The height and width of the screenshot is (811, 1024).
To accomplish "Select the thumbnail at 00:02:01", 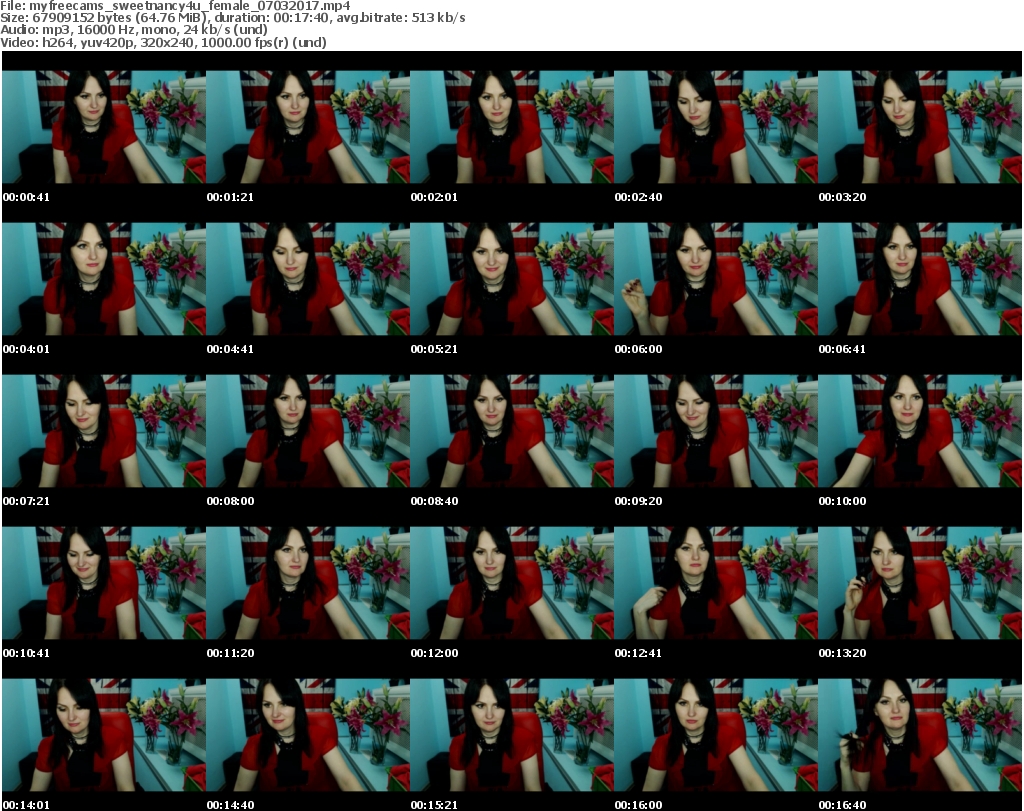I will pyautogui.click(x=512, y=127).
